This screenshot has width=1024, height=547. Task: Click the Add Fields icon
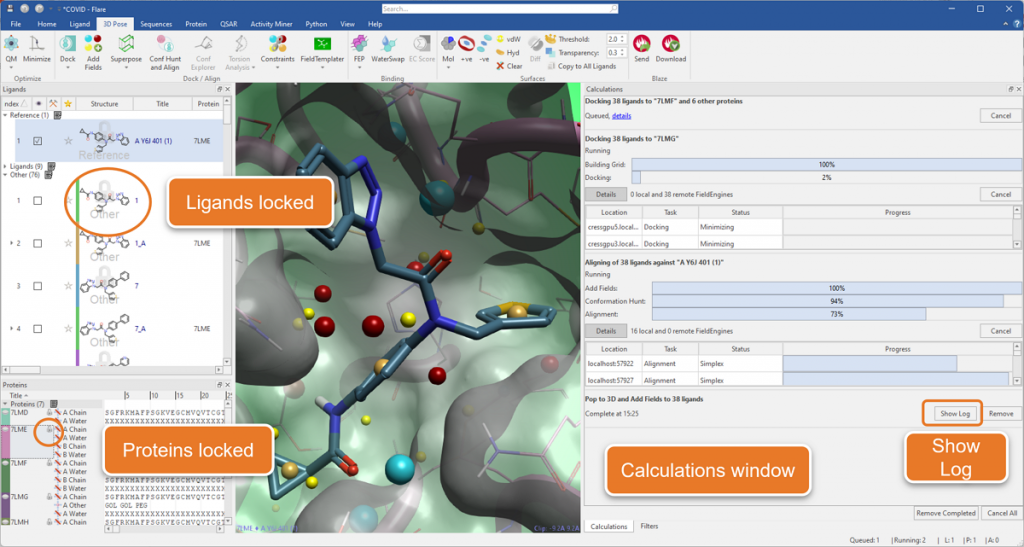point(93,44)
